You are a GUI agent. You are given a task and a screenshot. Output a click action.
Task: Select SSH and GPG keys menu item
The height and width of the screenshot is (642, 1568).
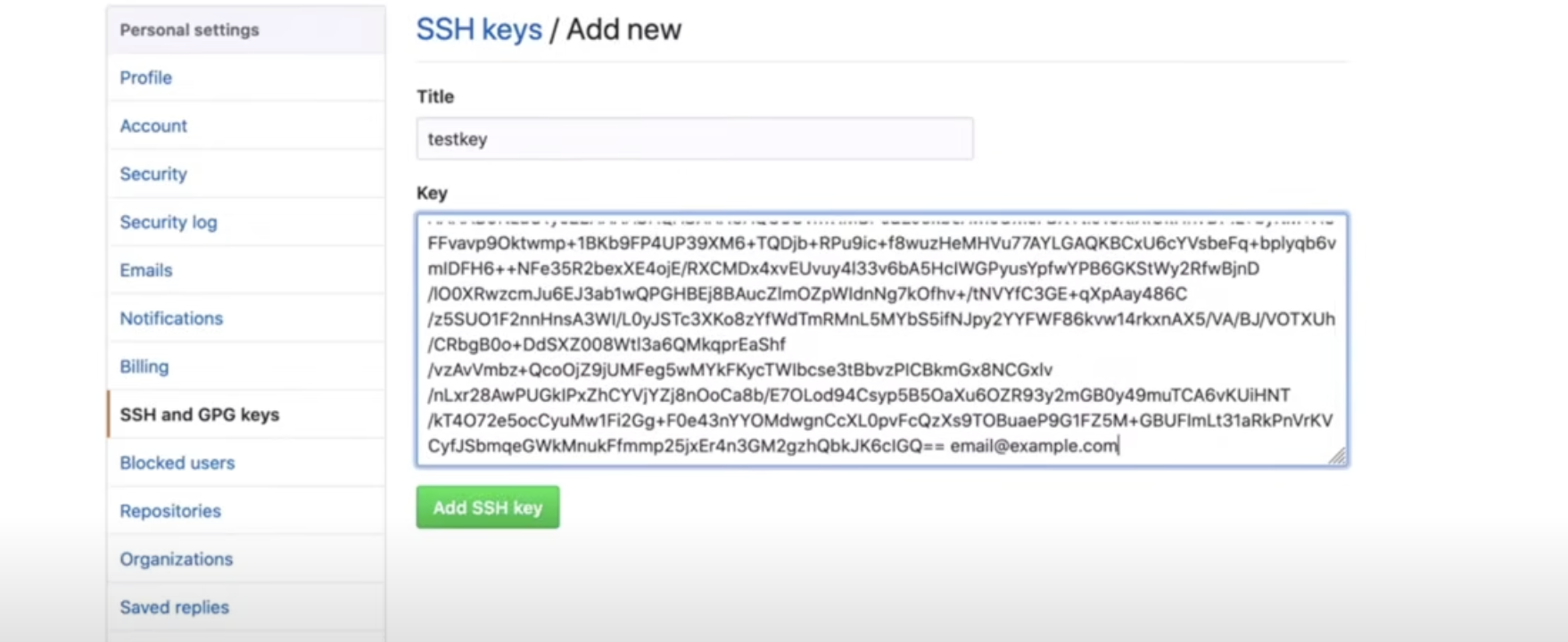(x=200, y=415)
